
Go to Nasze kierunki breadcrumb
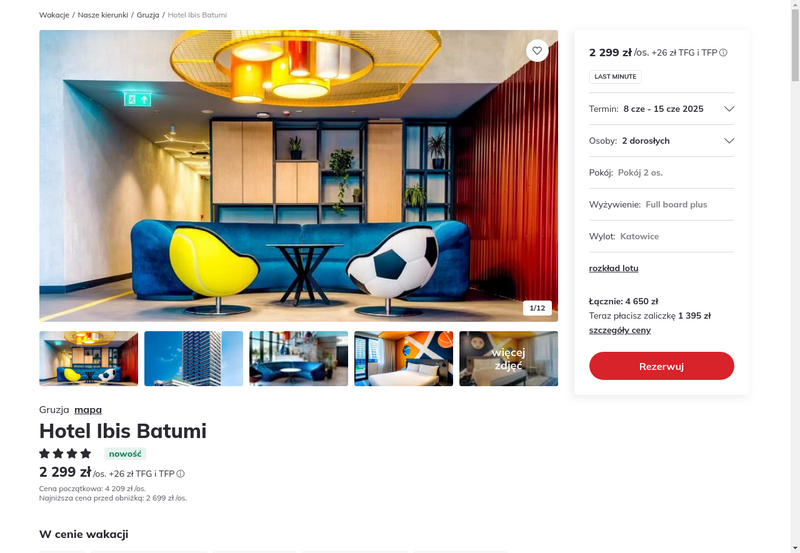(103, 15)
